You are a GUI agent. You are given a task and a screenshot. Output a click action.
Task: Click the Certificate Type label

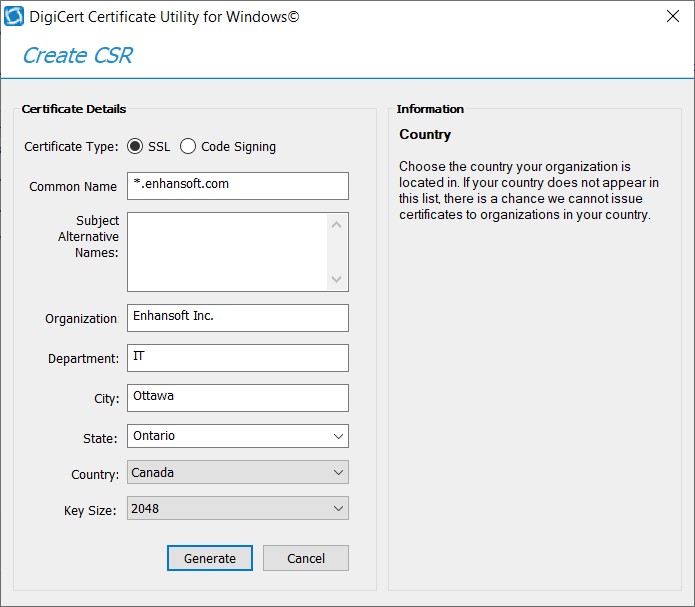tap(70, 147)
